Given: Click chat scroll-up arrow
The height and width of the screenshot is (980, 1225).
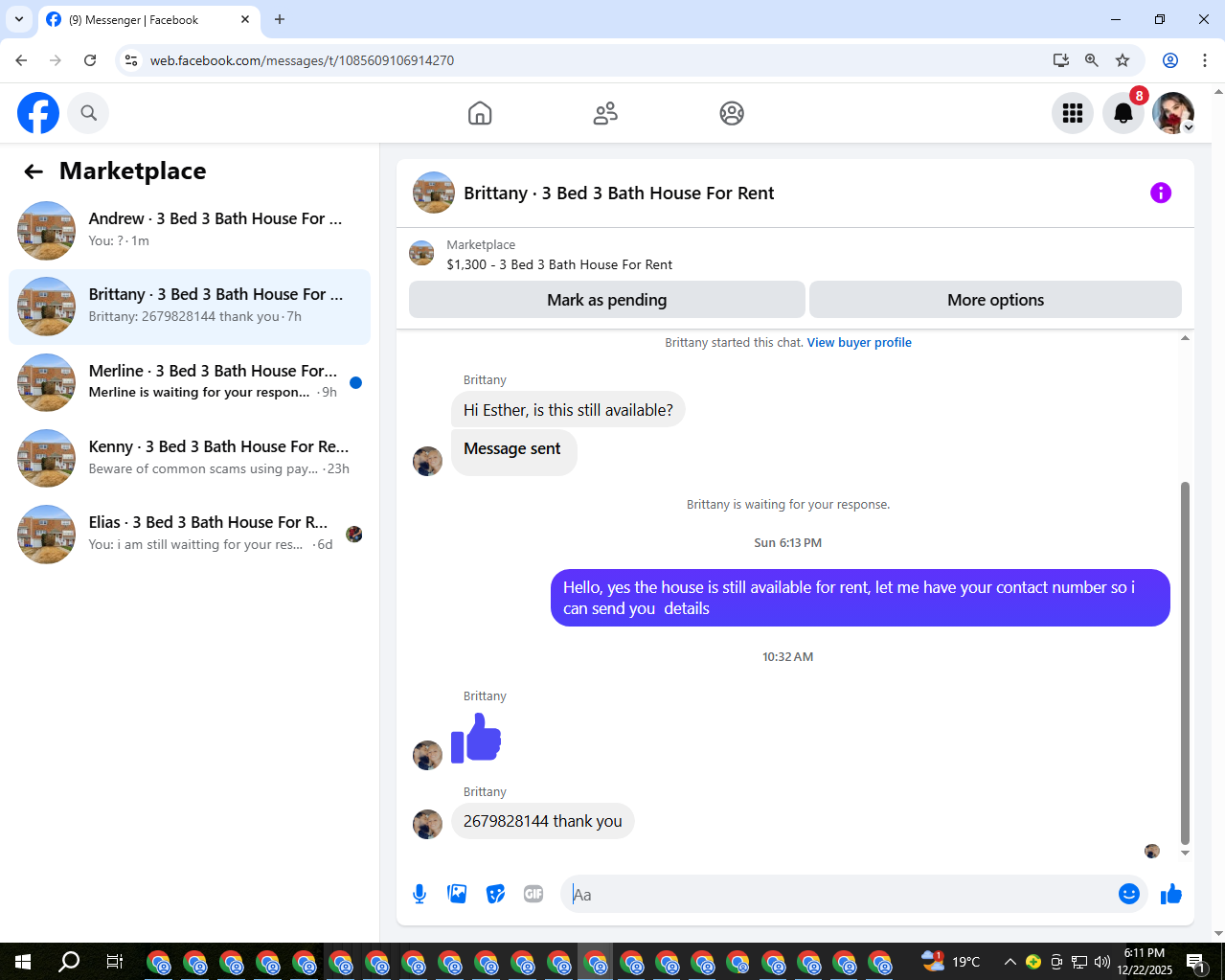Looking at the screenshot, I should pos(1185,338).
